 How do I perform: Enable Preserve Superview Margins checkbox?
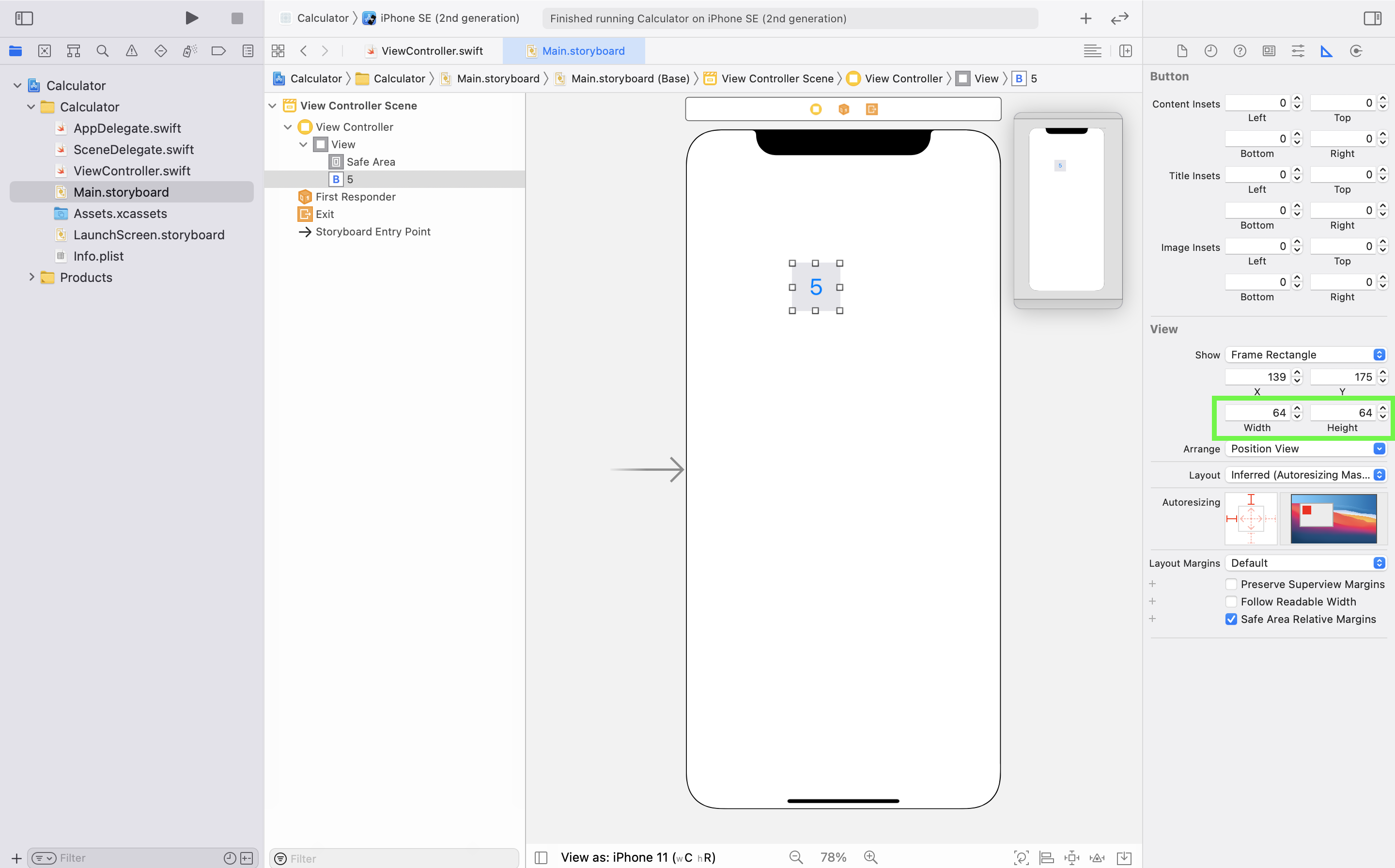[1231, 584]
